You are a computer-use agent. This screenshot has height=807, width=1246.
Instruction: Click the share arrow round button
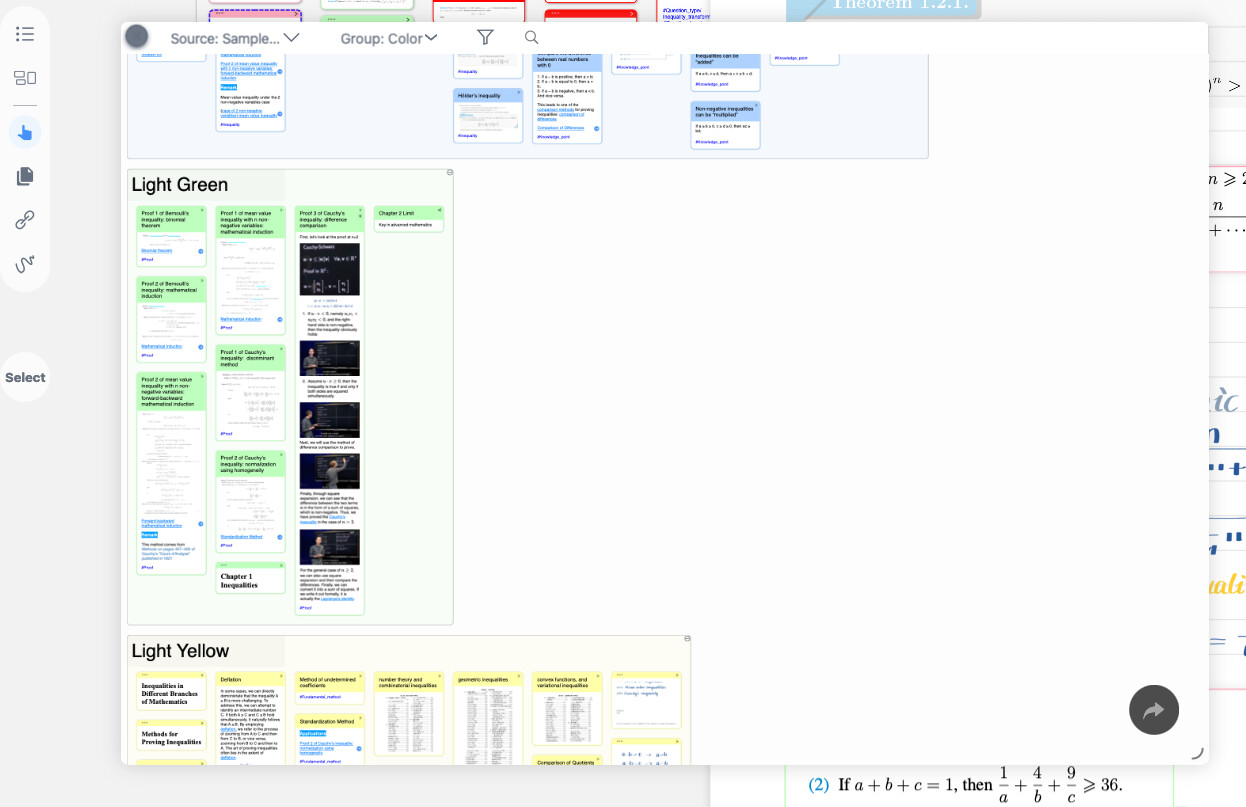pyautogui.click(x=1154, y=710)
